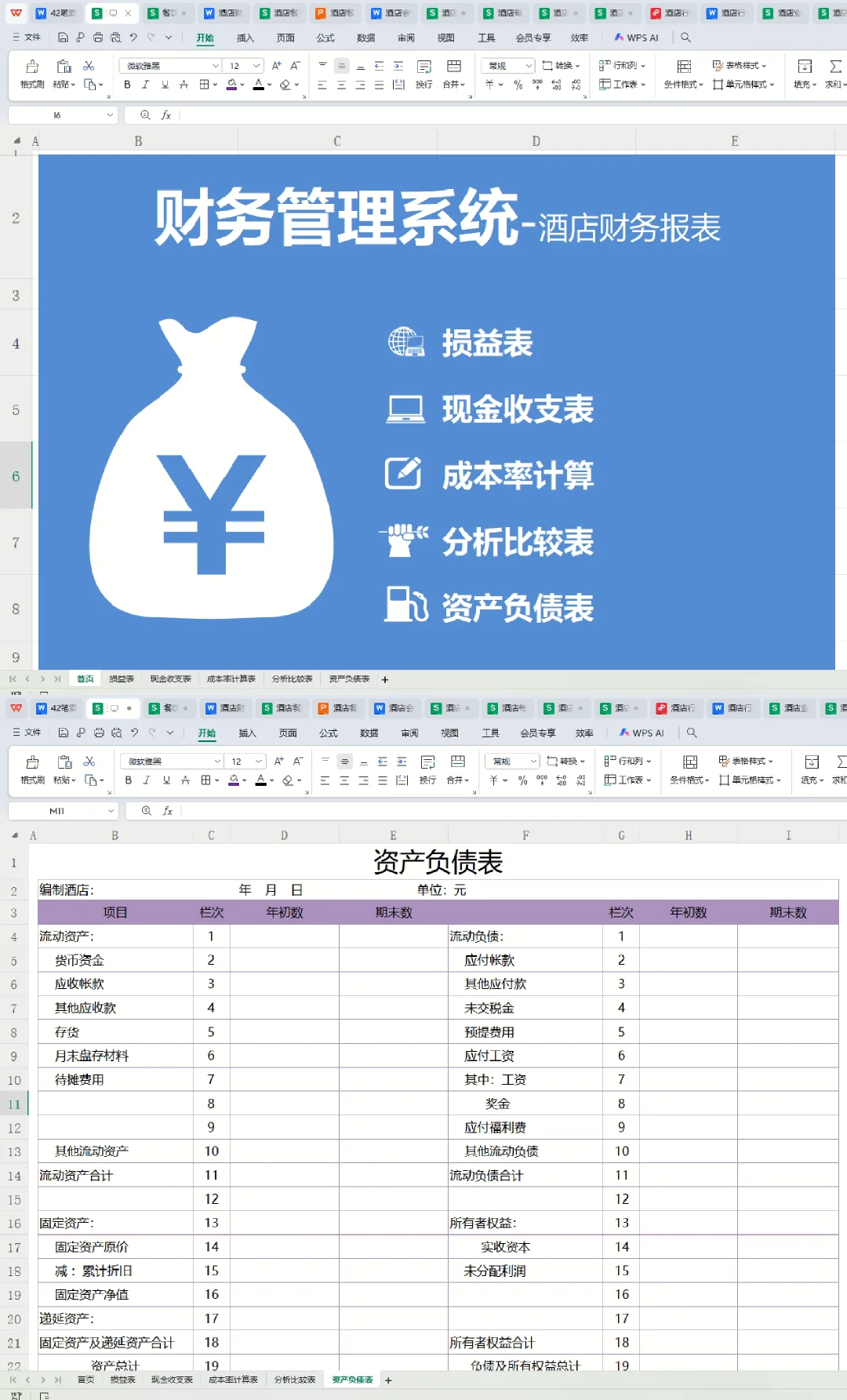This screenshot has width=847, height=1400.
Task: Click the decrease font size (A-) icon in the lower window
Action: pos(298,762)
